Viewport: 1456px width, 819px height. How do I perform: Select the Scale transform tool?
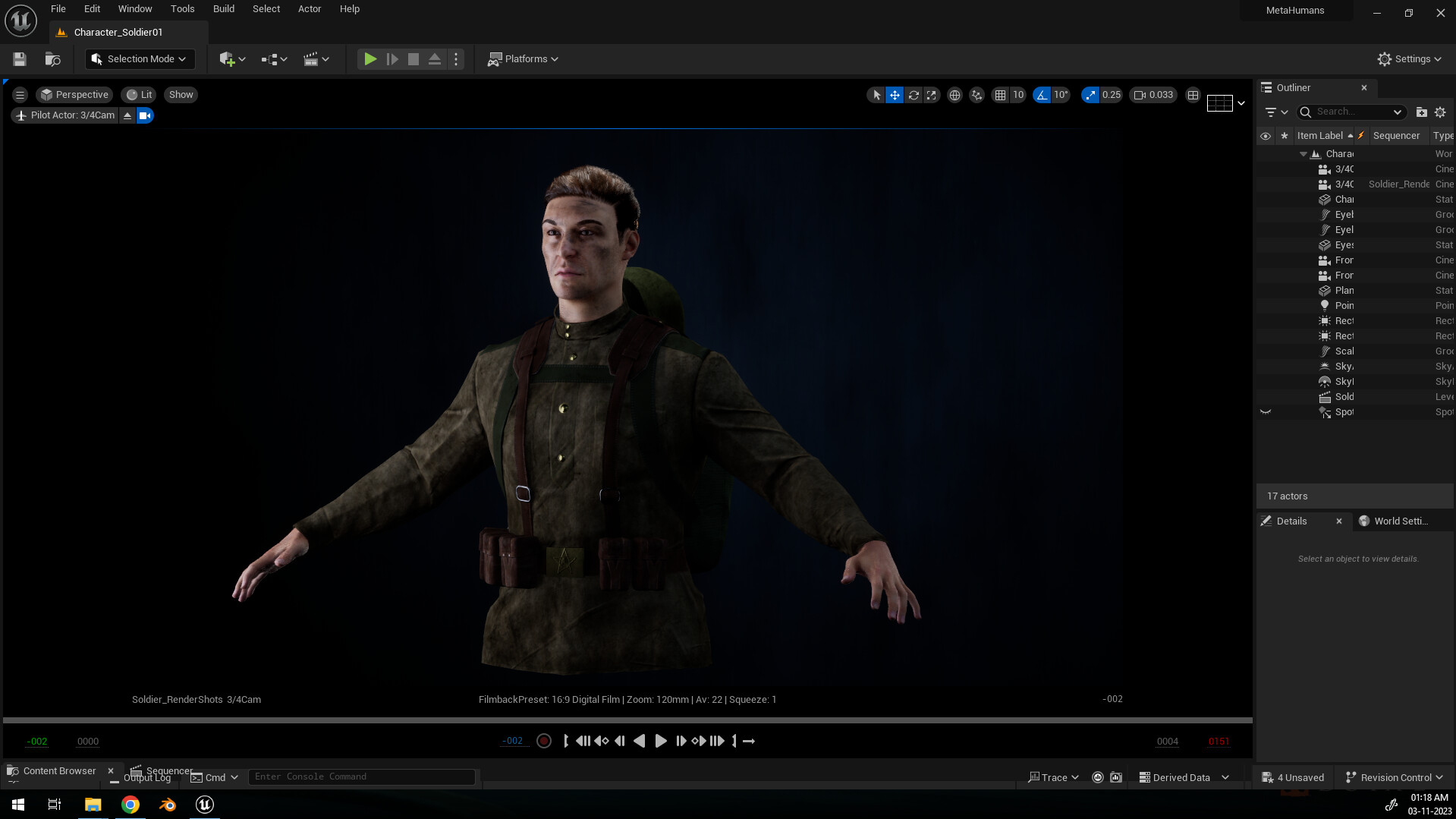pos(931,95)
